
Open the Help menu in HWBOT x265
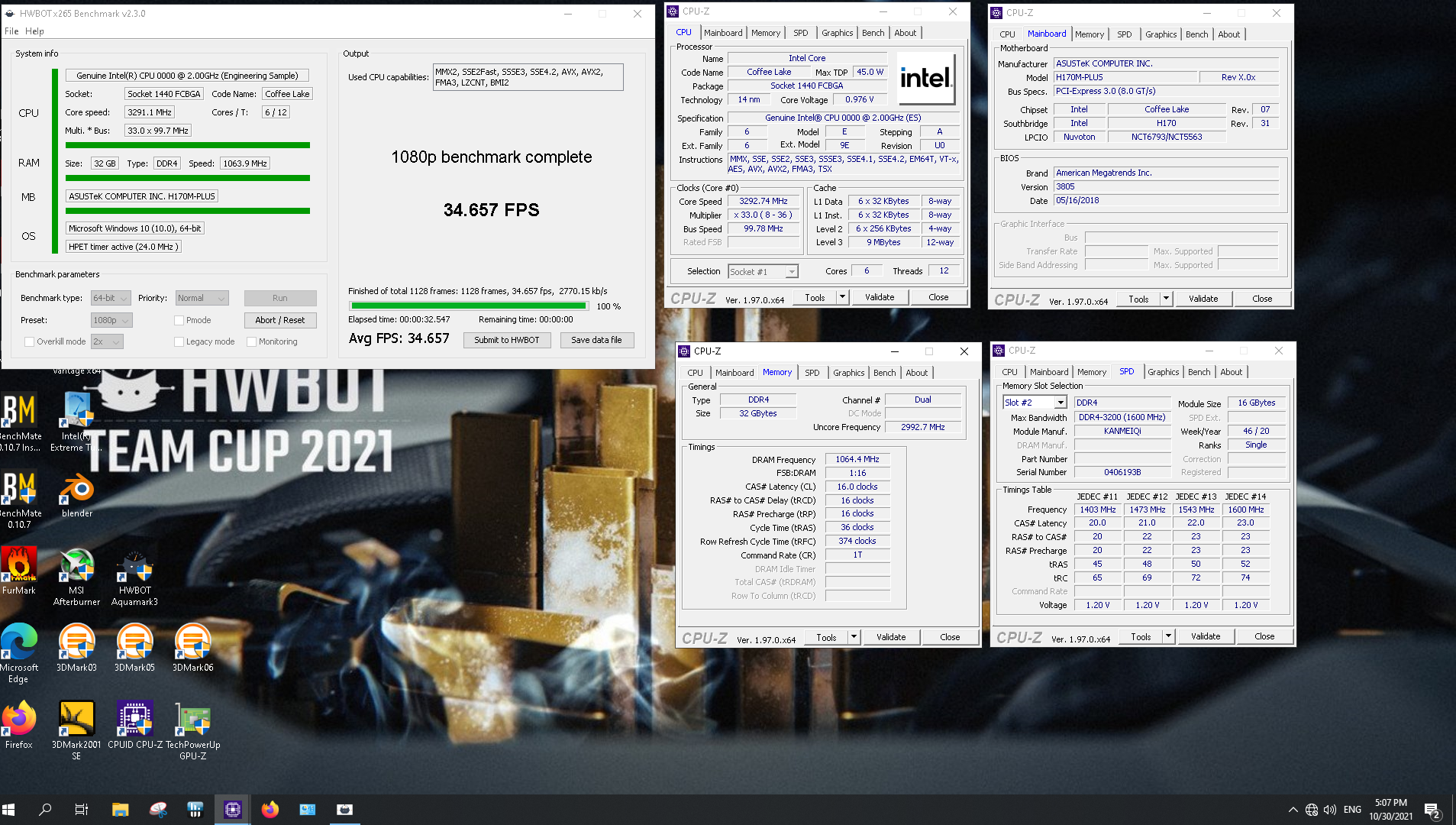tap(34, 31)
